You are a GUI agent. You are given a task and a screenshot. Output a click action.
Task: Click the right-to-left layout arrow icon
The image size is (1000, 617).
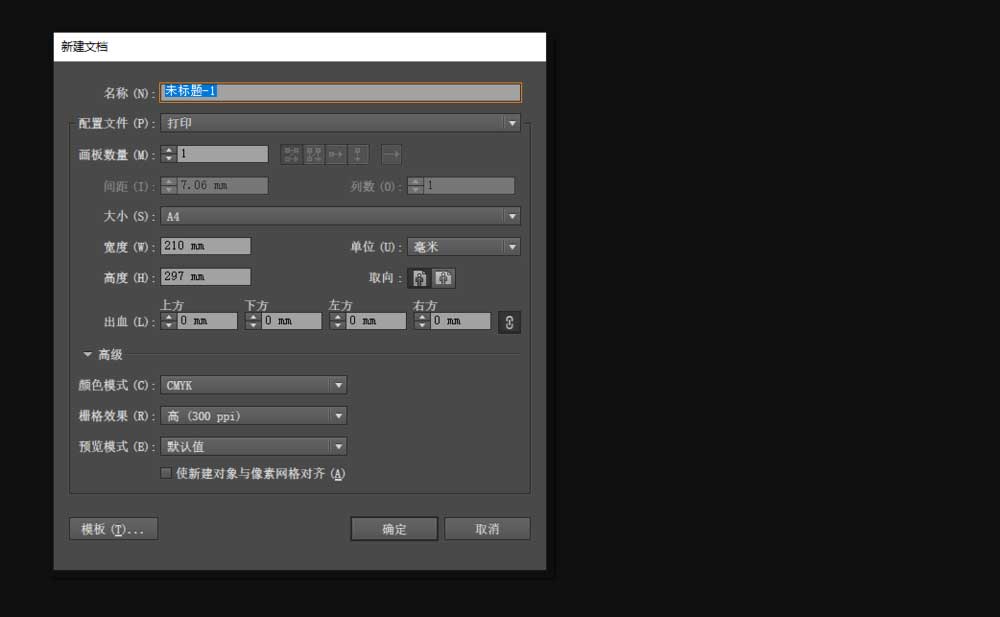tap(391, 154)
